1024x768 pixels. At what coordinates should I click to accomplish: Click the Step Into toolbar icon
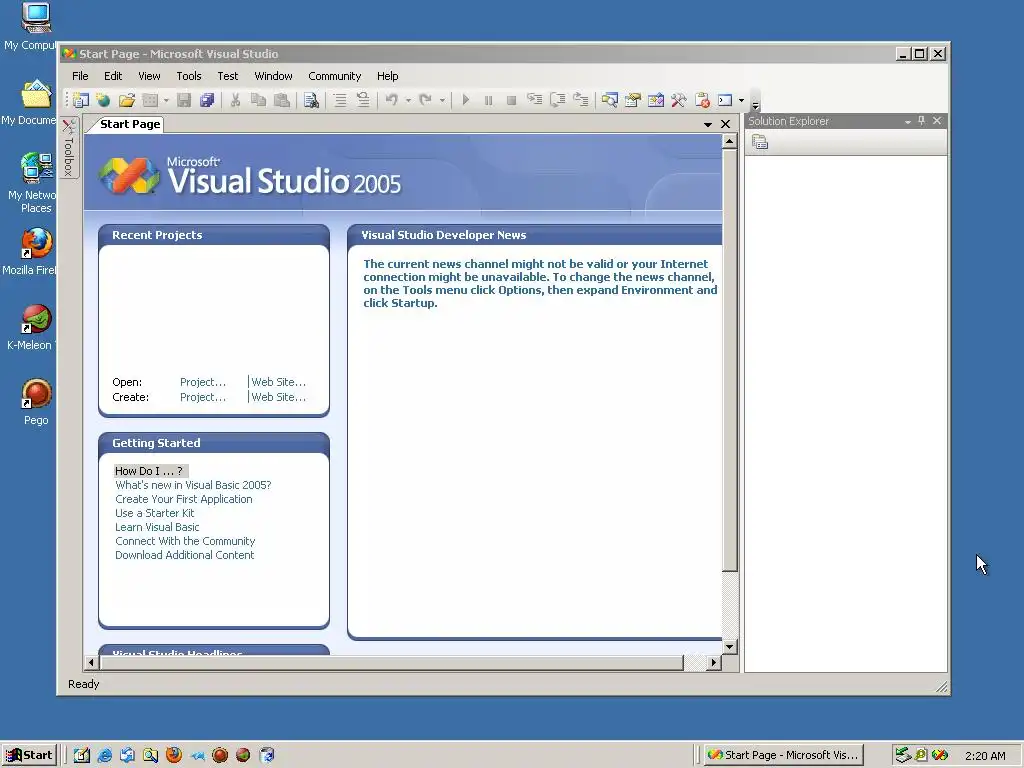534,100
